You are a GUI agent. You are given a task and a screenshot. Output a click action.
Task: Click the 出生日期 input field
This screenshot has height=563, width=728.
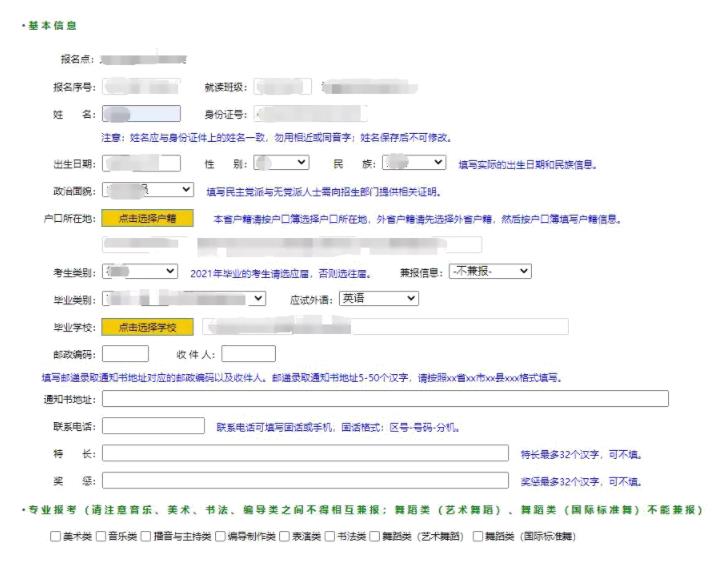click(x=142, y=163)
